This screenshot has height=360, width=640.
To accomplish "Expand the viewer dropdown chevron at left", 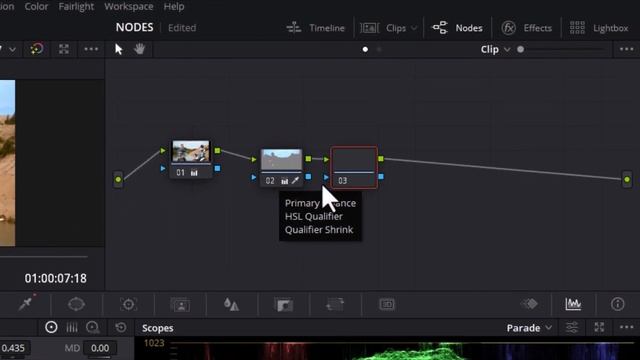I will [12, 50].
